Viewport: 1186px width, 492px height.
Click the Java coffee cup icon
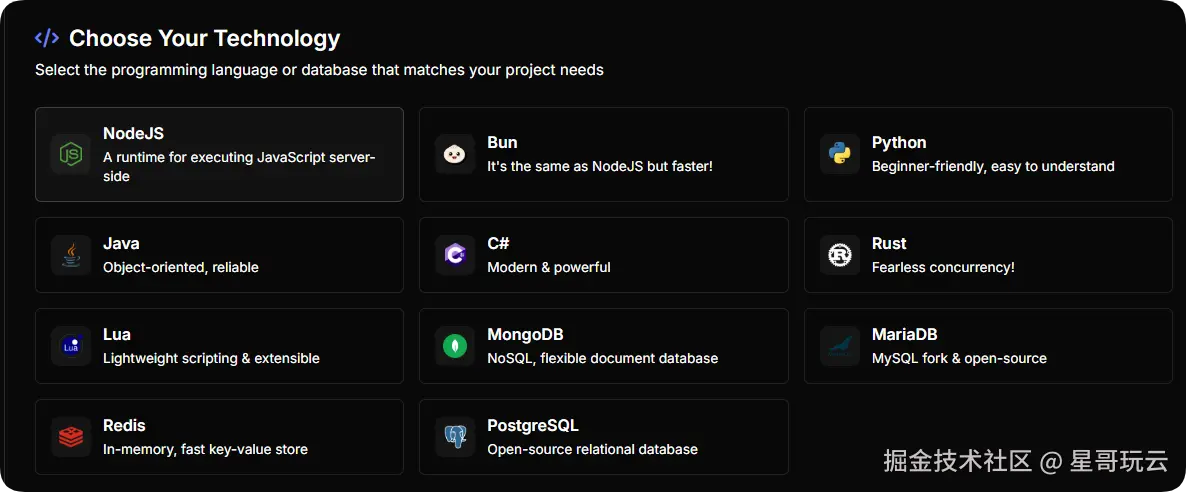pos(70,255)
